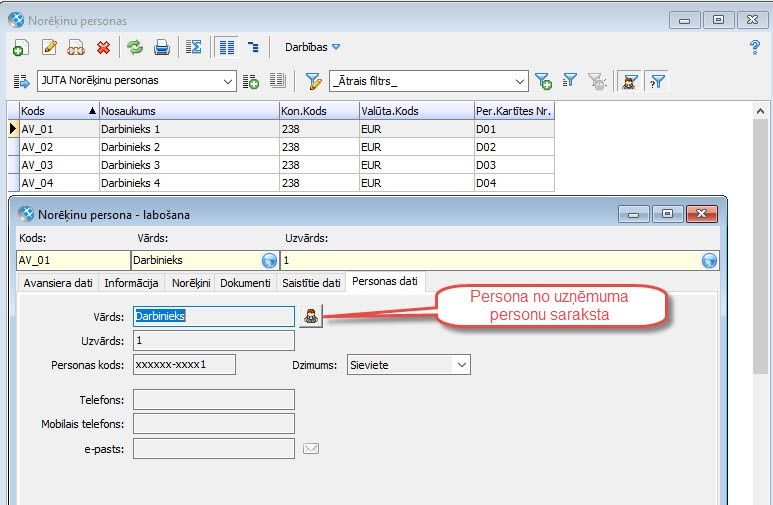The height and width of the screenshot is (505, 773).
Task: Minimize the Norēķinu persona - labošana dialog
Action: click(x=634, y=214)
